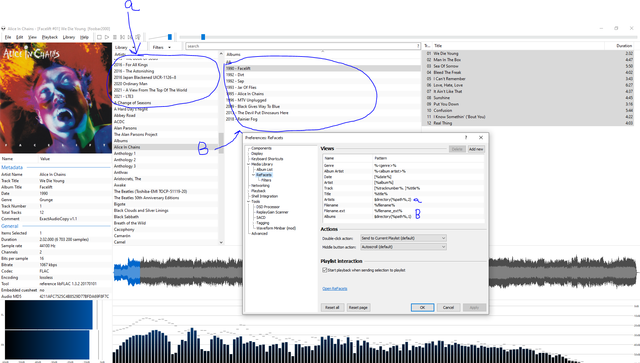
Task: Open the Playback menu
Action: (50, 37)
